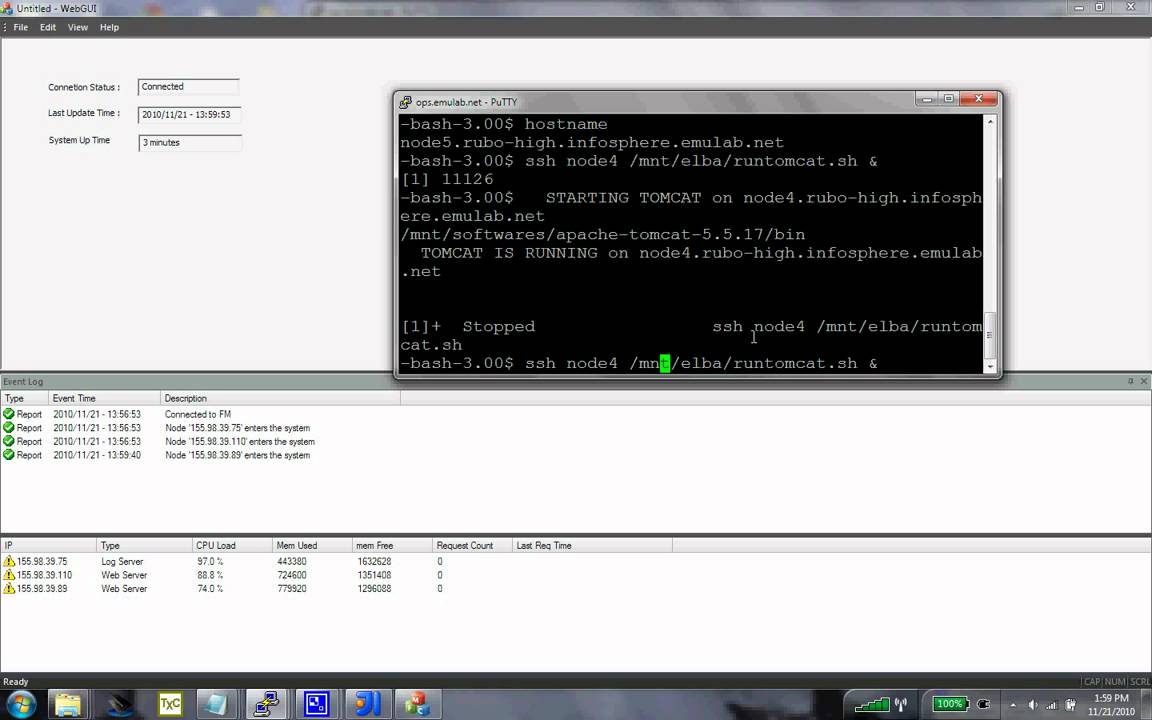The height and width of the screenshot is (720, 1152).
Task: Click the green signal strength indicator
Action: 871,705
